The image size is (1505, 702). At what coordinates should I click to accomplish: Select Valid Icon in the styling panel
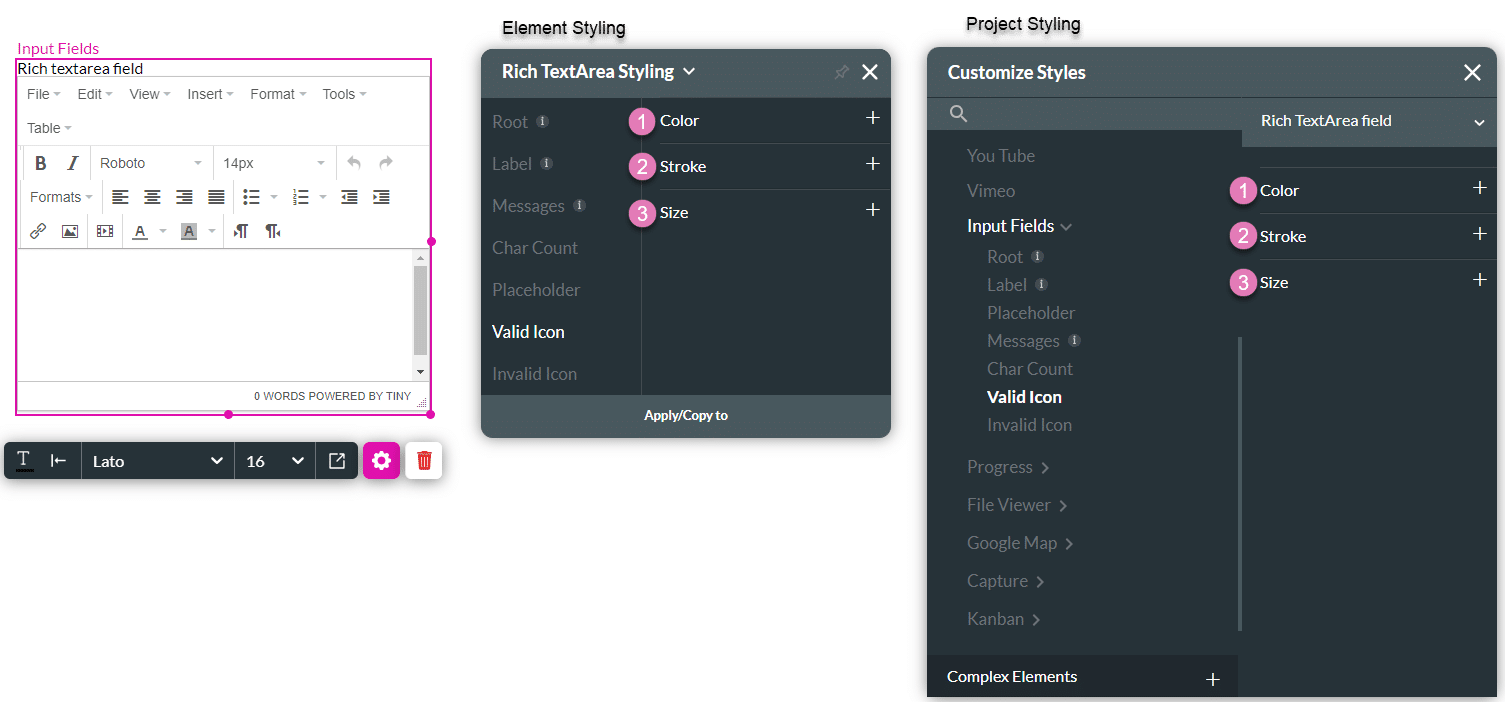pos(527,331)
